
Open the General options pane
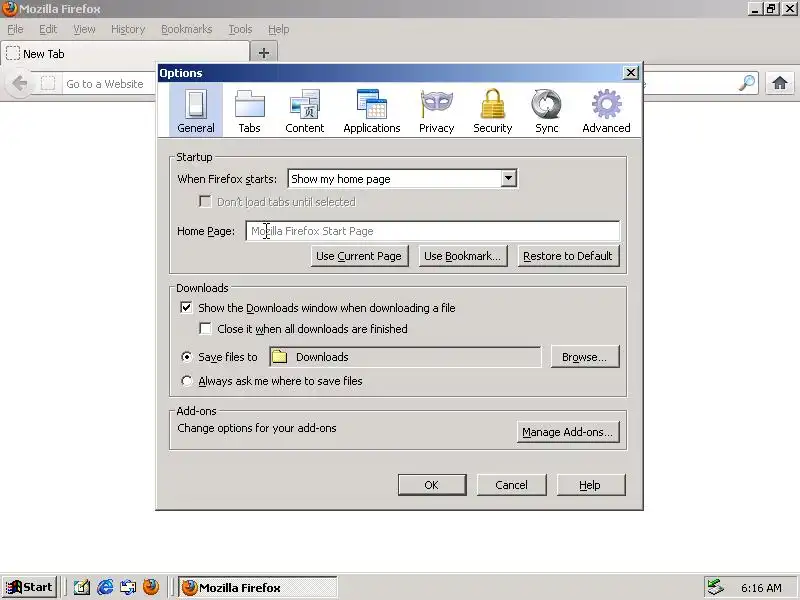[196, 111]
